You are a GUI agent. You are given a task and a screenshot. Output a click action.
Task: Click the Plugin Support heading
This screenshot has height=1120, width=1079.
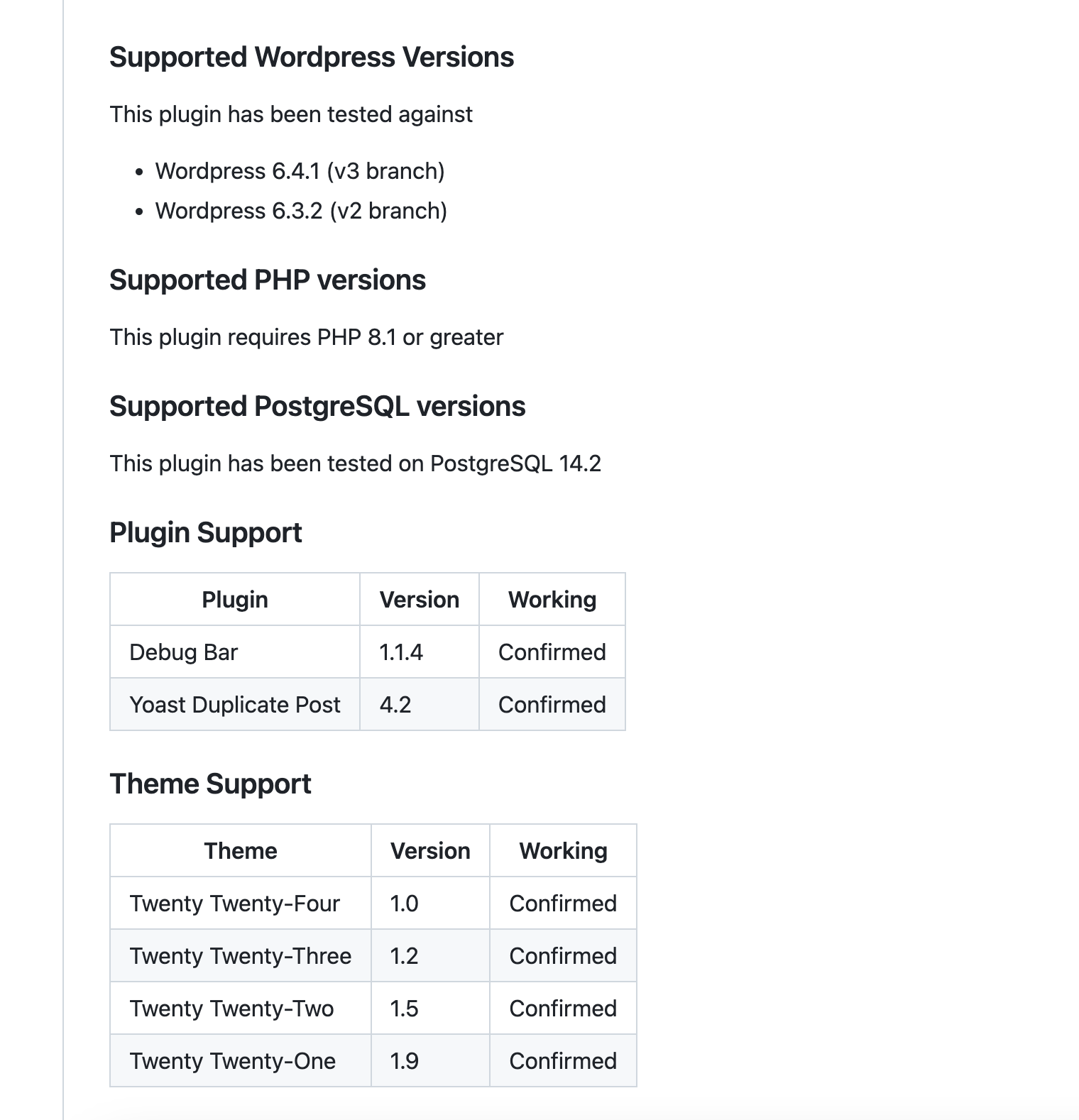point(206,533)
